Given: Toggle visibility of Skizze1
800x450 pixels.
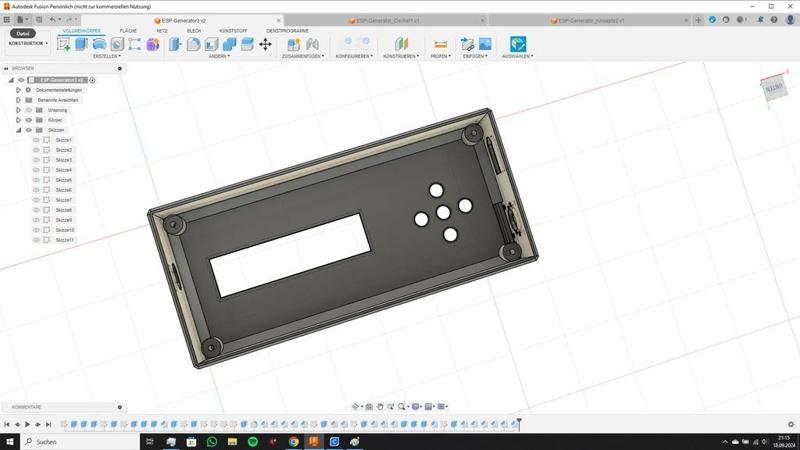Looking at the screenshot, I should [x=36, y=140].
